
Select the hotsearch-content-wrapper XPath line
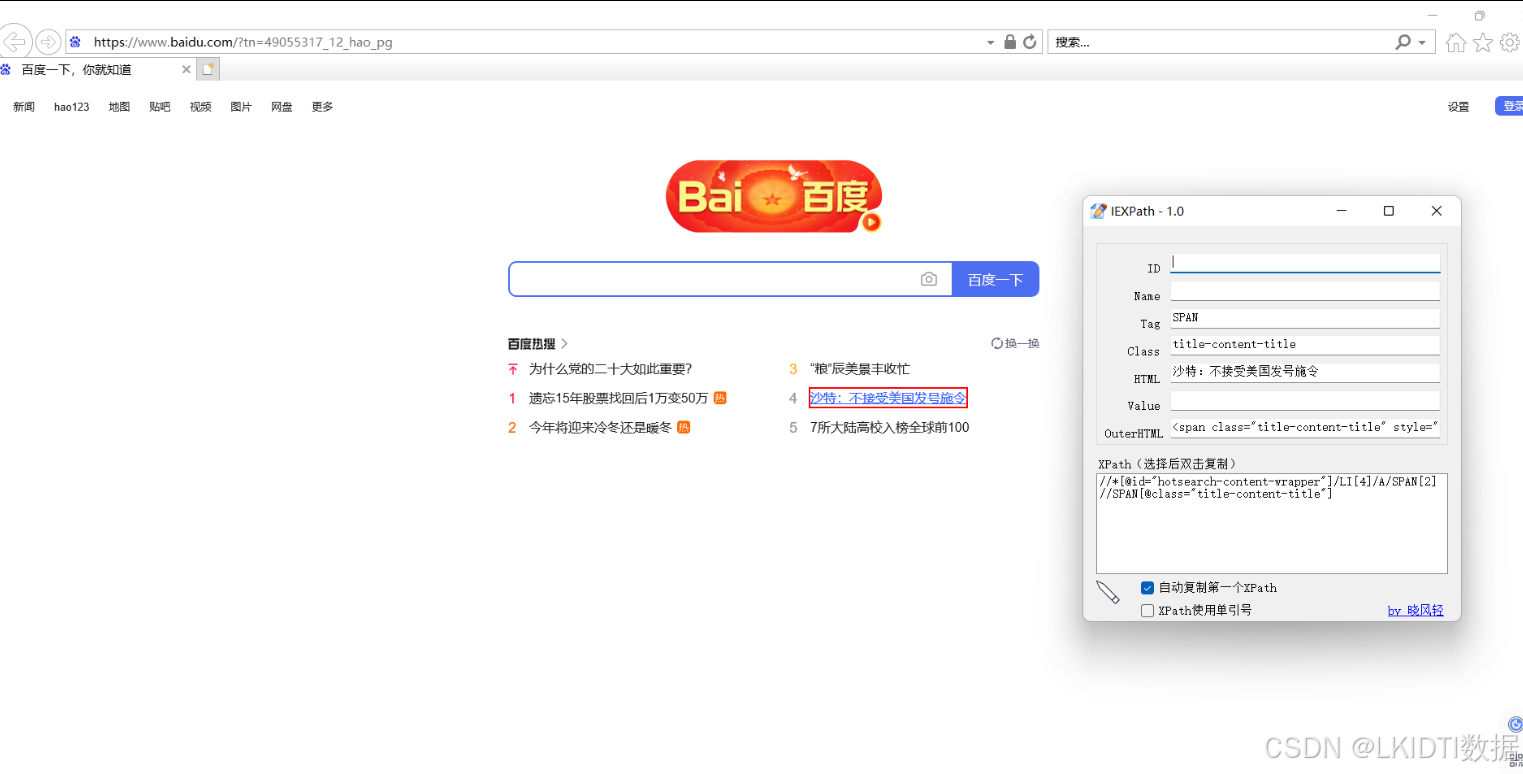tap(1267, 482)
